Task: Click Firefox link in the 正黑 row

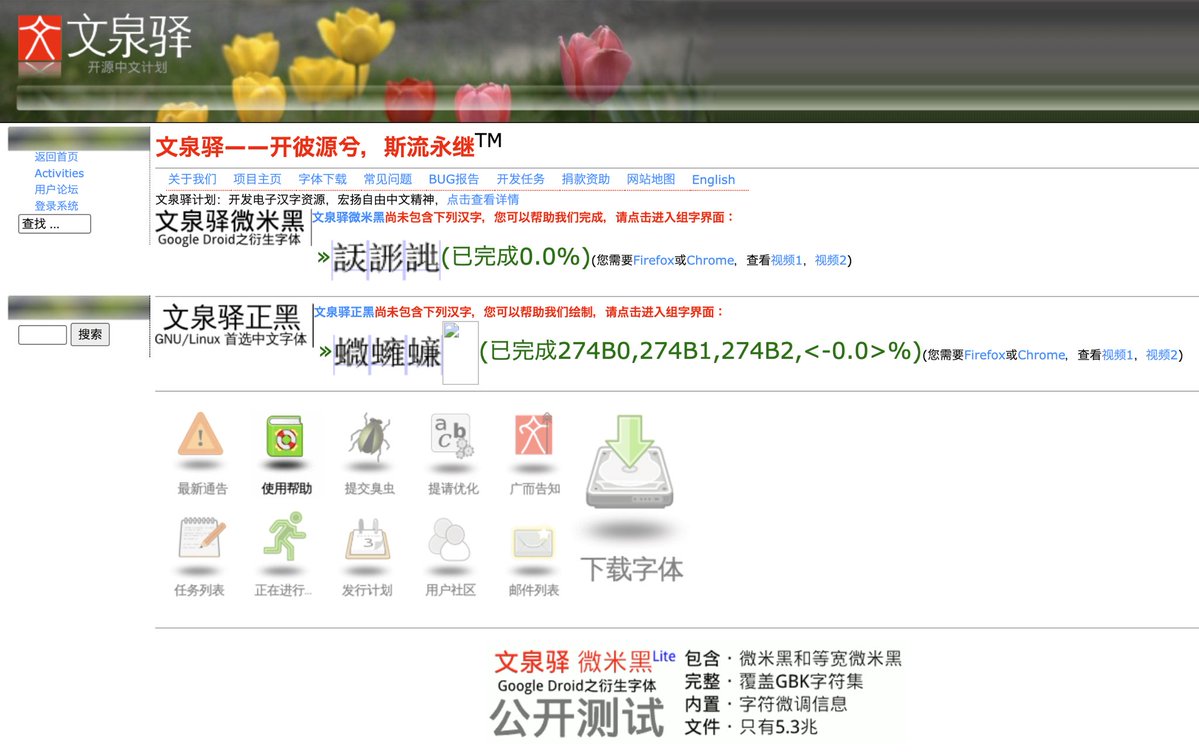Action: (x=985, y=355)
